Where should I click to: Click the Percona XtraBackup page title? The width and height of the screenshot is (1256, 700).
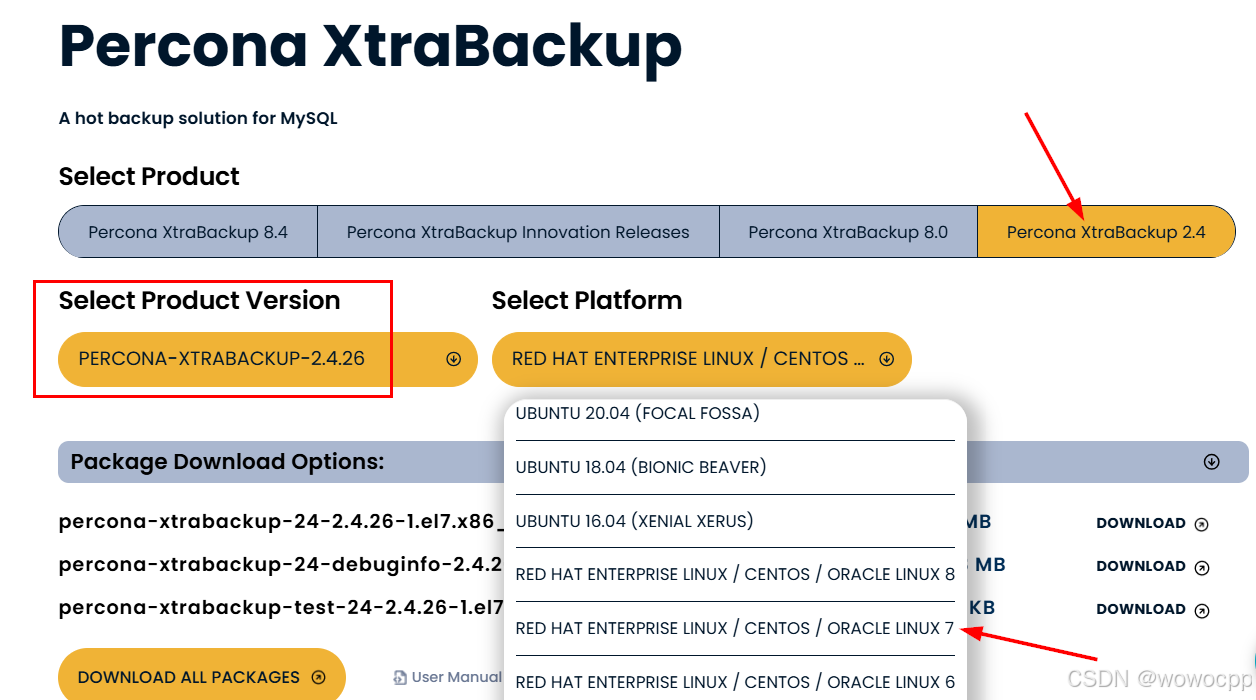point(370,46)
